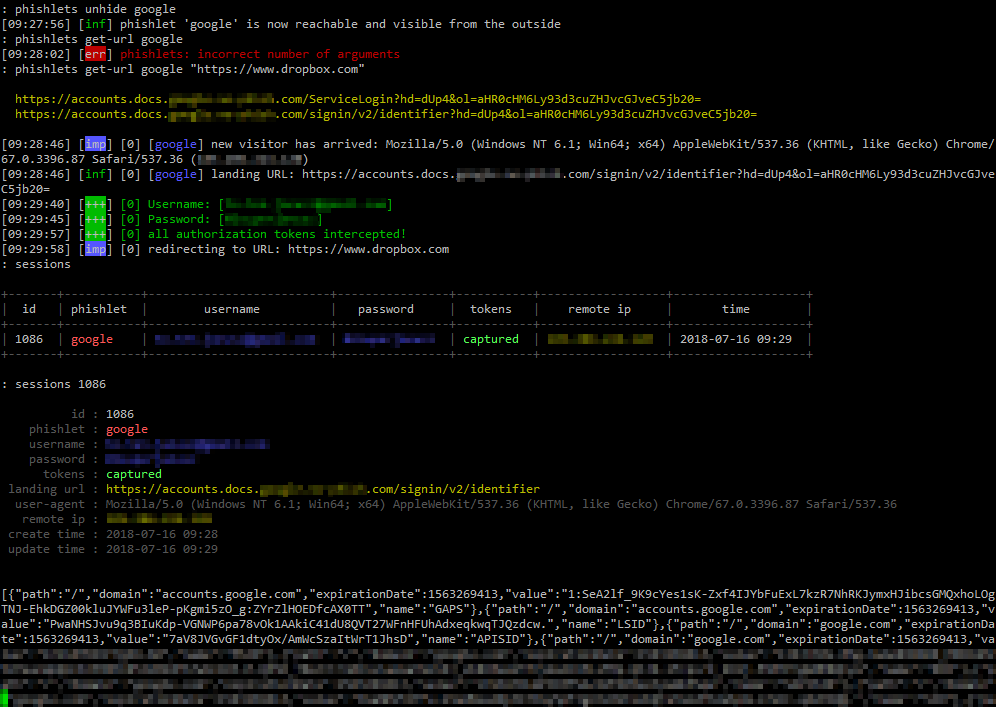Click the ': sessions' command without an id
The height and width of the screenshot is (707, 996).
[x=36, y=264]
